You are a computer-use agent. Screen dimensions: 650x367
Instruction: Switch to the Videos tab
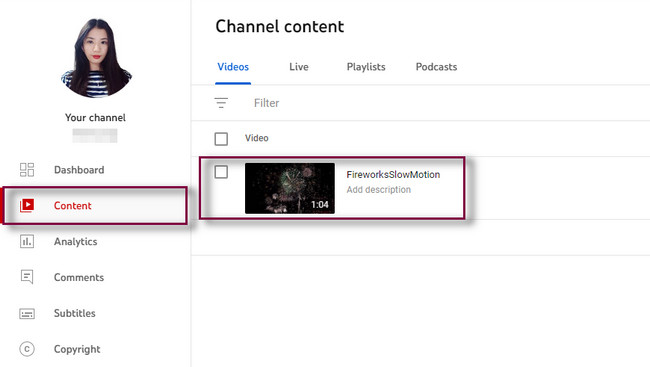(x=233, y=67)
